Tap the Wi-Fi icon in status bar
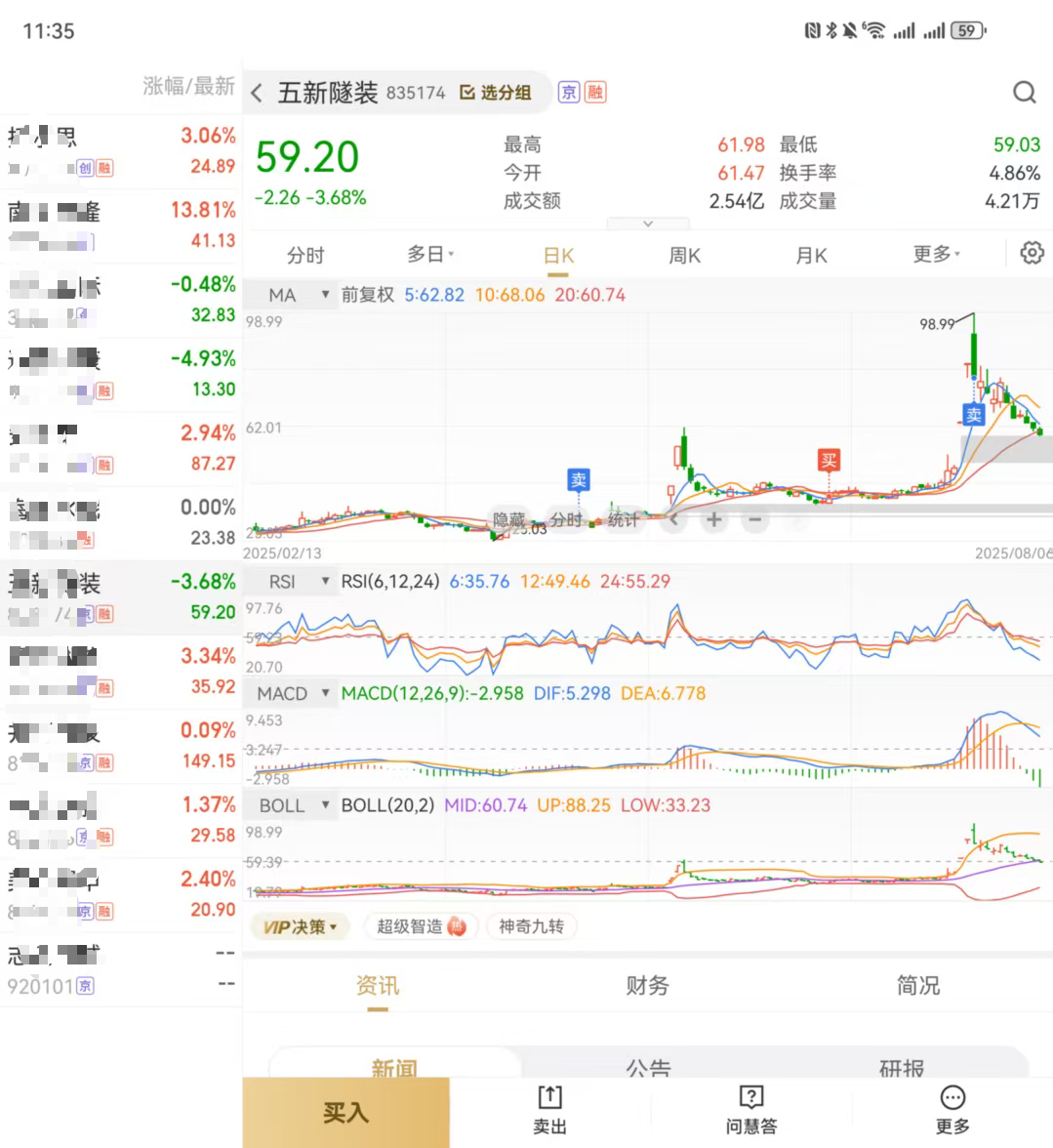 [873, 31]
